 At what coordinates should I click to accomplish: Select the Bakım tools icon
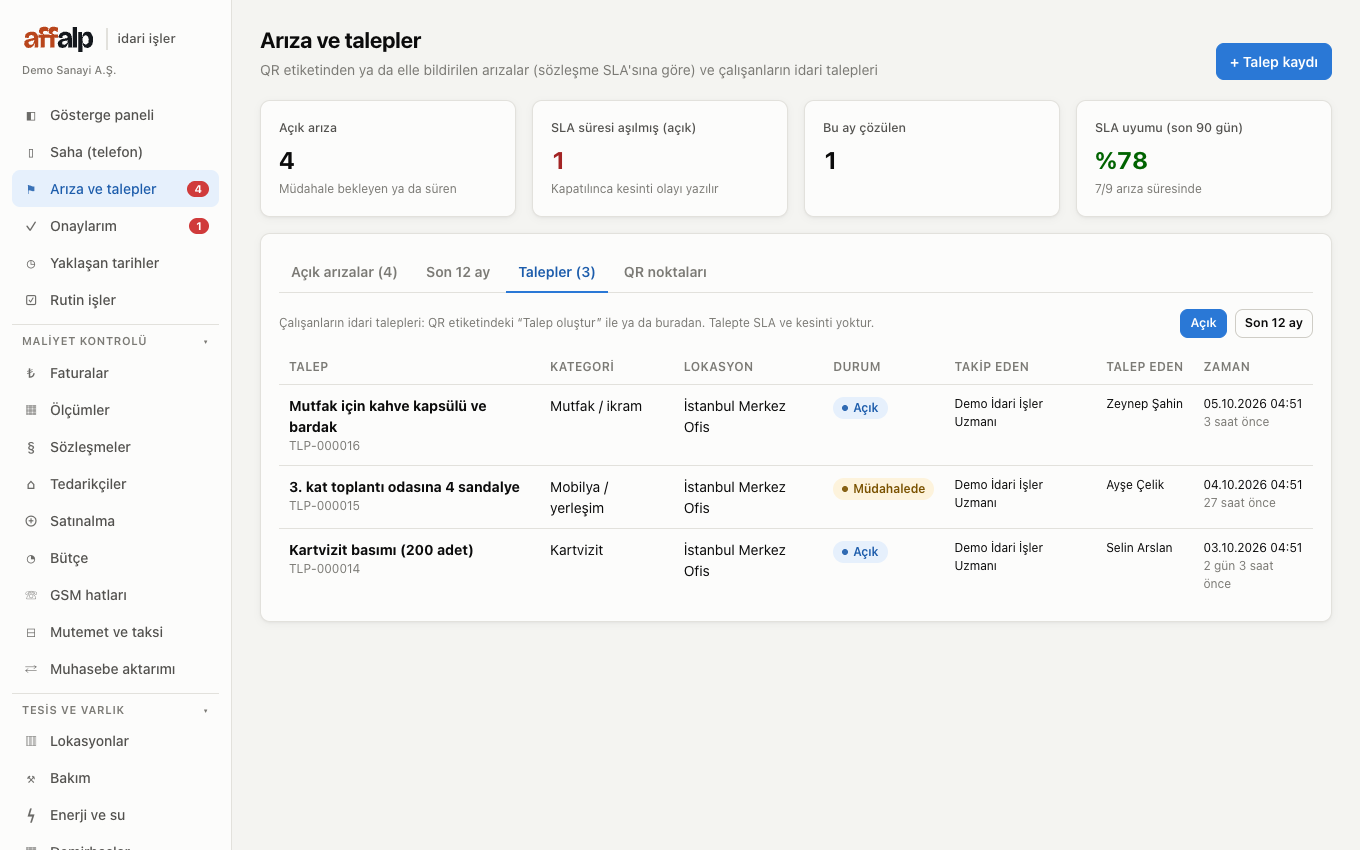[x=31, y=778]
